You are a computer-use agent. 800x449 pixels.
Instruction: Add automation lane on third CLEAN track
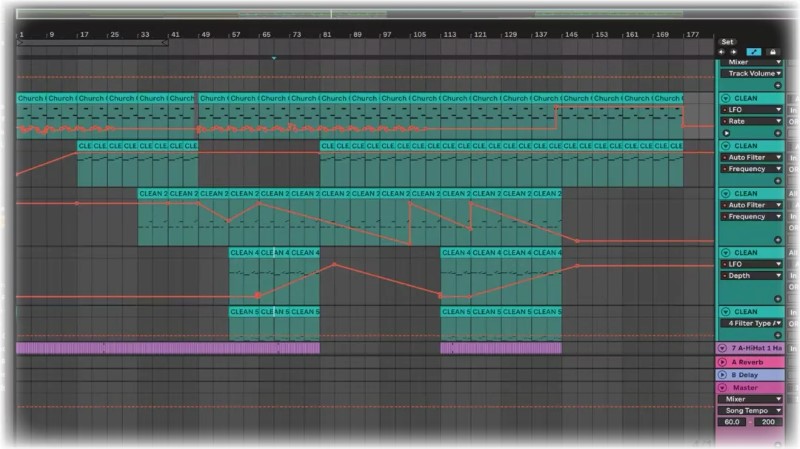tap(778, 240)
